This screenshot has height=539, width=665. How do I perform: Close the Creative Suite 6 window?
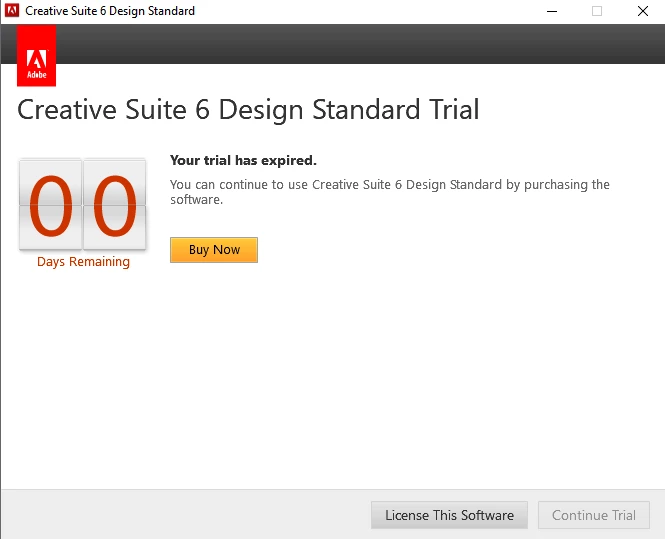pyautogui.click(x=643, y=11)
